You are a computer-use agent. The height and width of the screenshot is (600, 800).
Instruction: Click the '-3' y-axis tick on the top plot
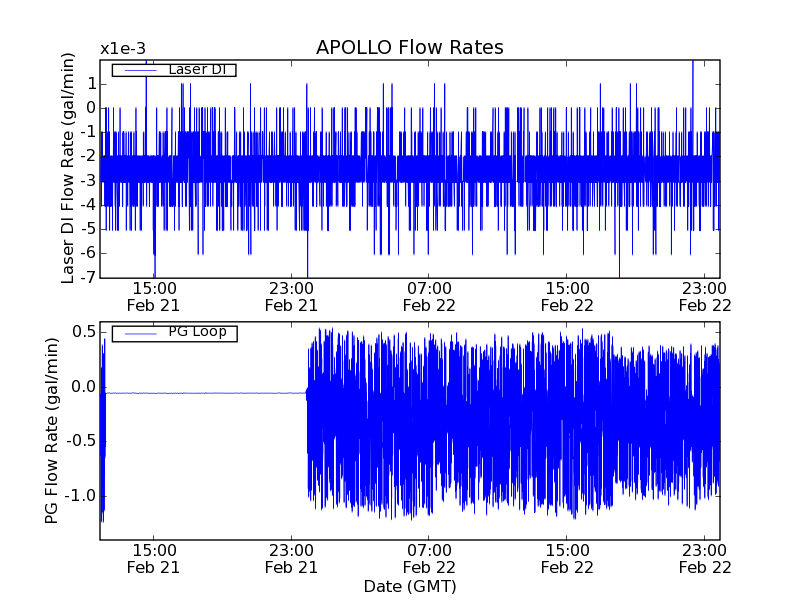pyautogui.click(x=89, y=180)
